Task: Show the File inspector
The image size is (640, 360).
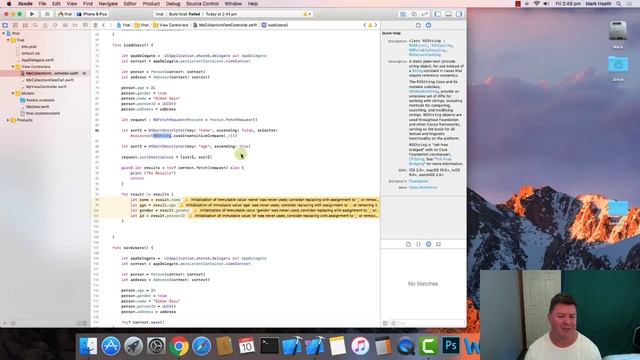Action: pos(418,25)
